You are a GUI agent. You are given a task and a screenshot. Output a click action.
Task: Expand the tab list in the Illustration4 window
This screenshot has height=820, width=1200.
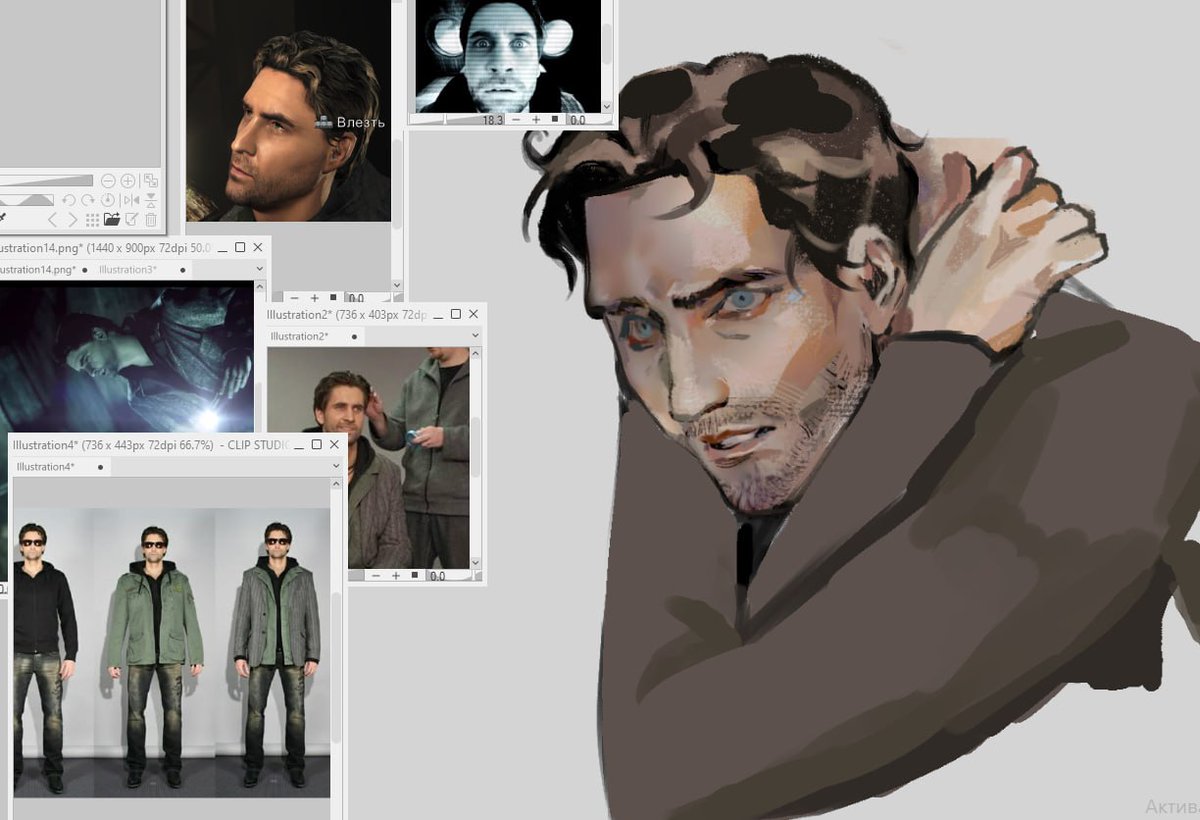click(x=336, y=466)
